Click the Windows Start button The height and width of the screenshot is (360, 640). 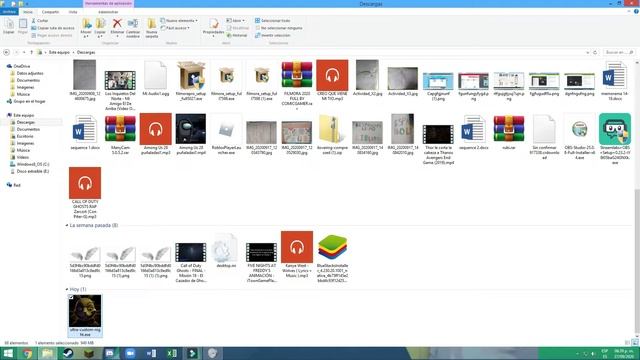8,353
